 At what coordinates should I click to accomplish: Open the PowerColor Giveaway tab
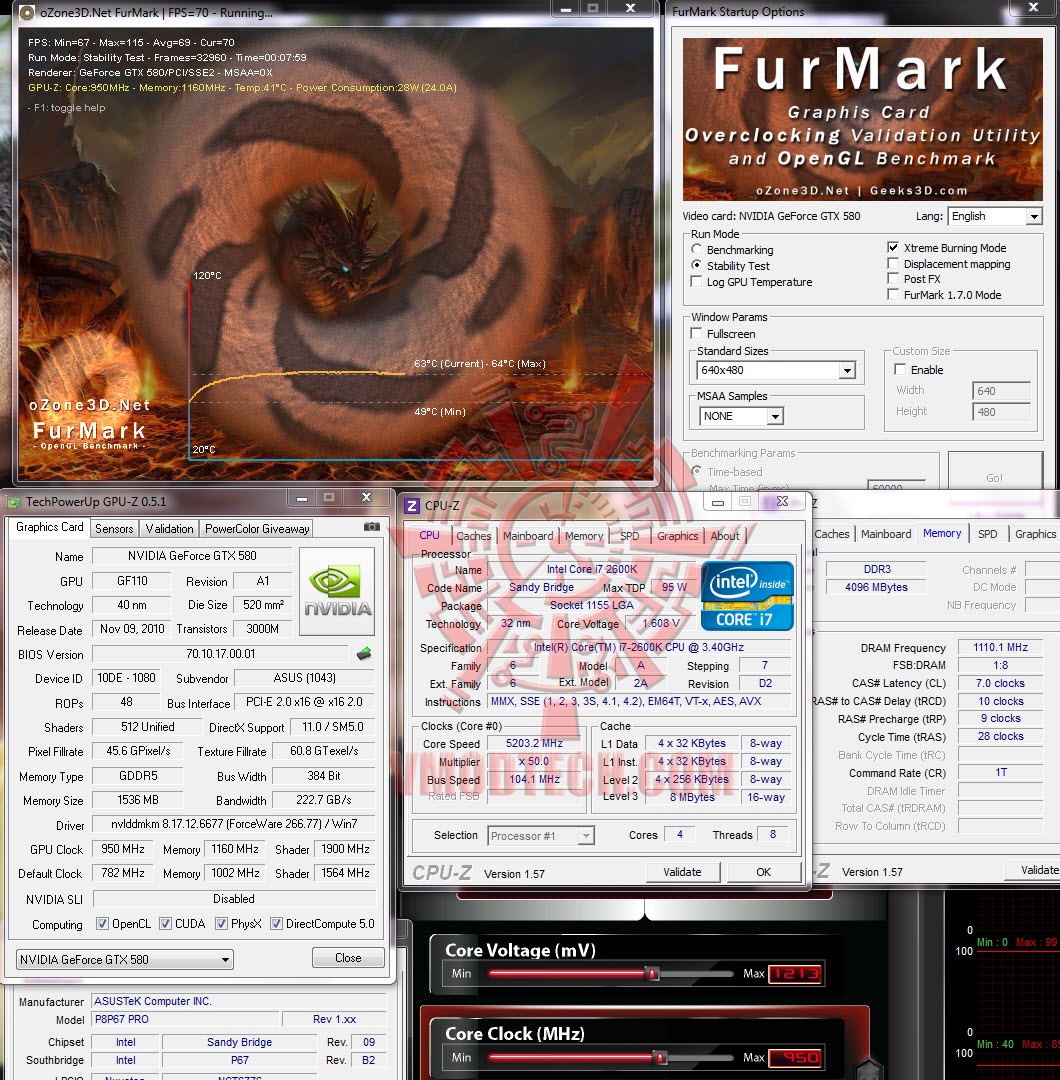pyautogui.click(x=257, y=529)
